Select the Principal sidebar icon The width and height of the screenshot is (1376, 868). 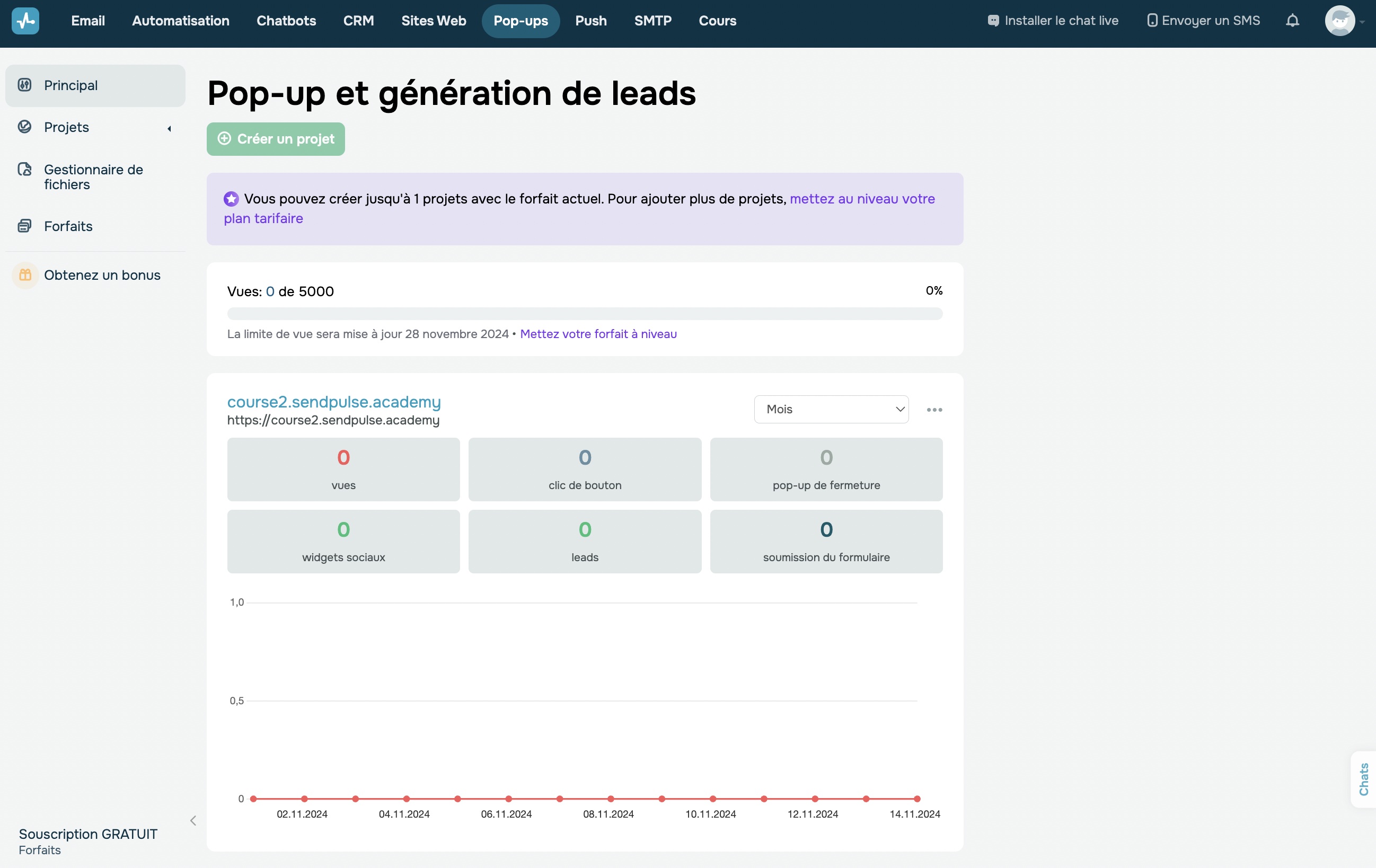coord(25,85)
